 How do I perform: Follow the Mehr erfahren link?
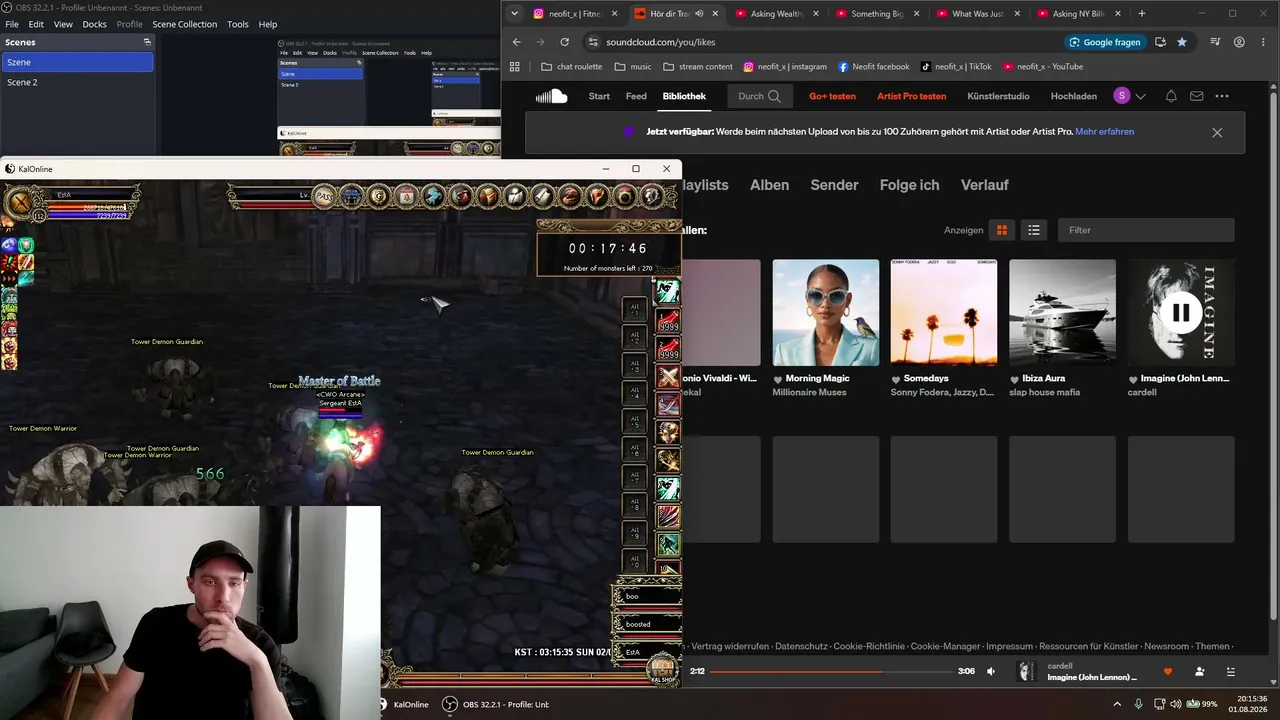pyautogui.click(x=1105, y=131)
